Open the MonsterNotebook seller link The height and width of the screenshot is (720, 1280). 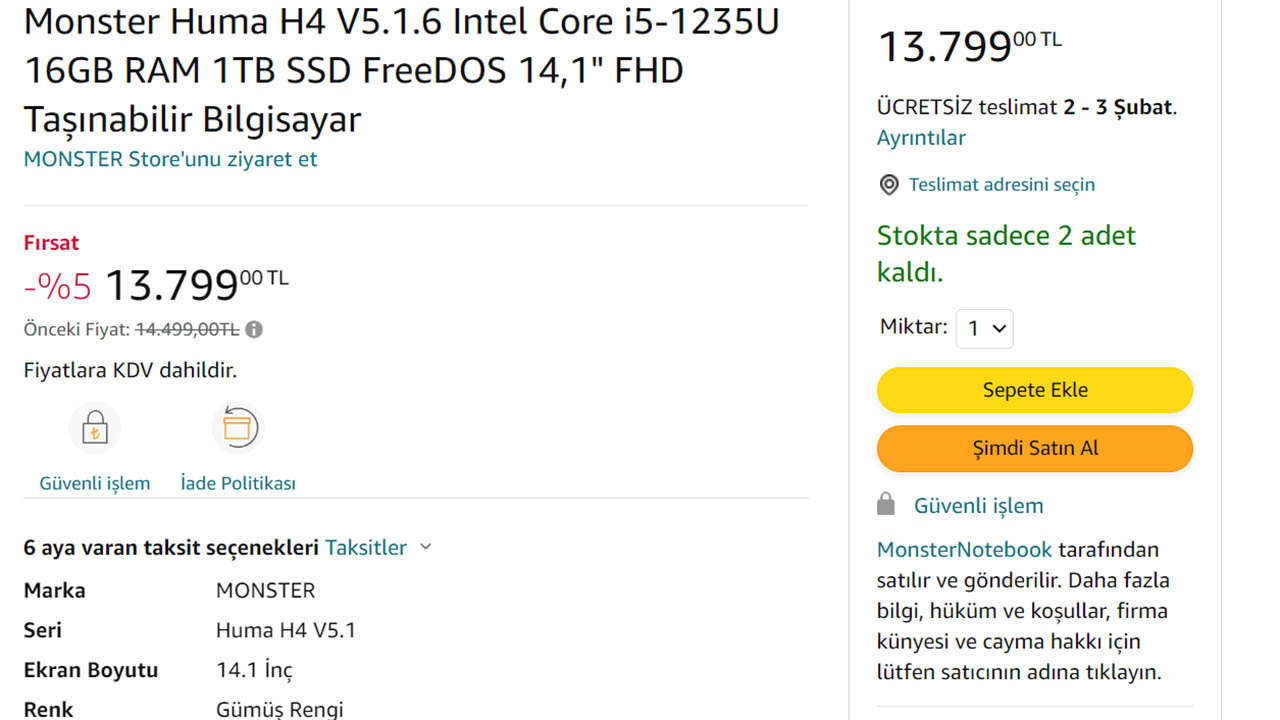964,549
